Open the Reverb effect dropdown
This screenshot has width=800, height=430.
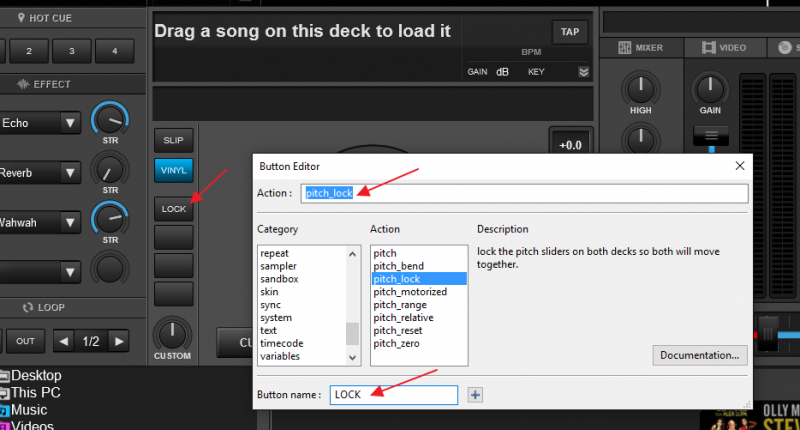click(69, 173)
